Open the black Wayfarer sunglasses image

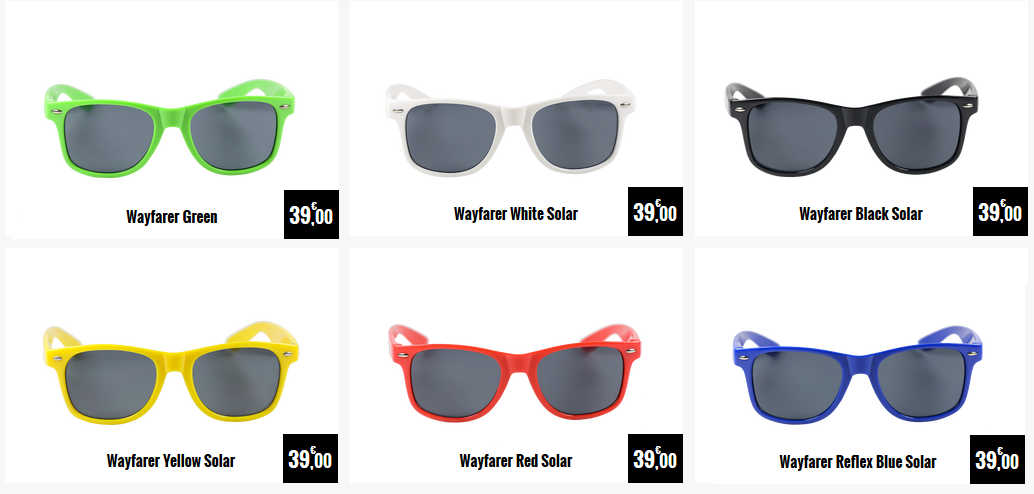[851, 127]
